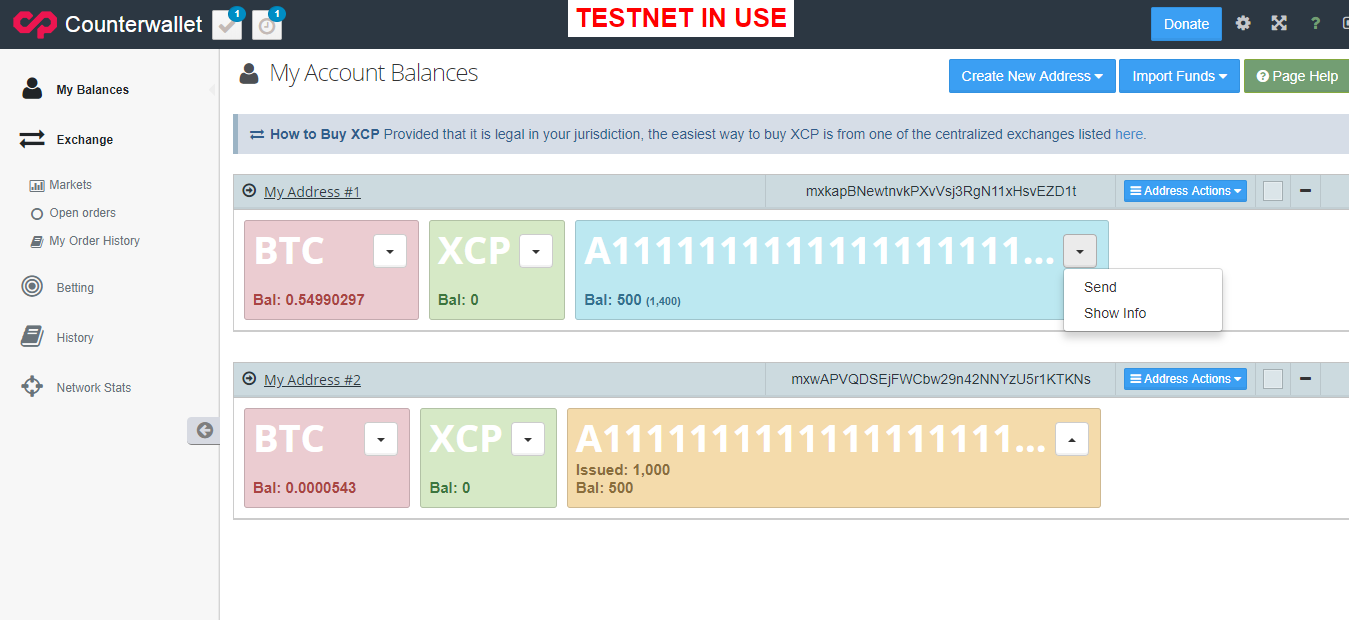Choose Send from the asset menu
1349x620 pixels.
pyautogui.click(x=1143, y=287)
